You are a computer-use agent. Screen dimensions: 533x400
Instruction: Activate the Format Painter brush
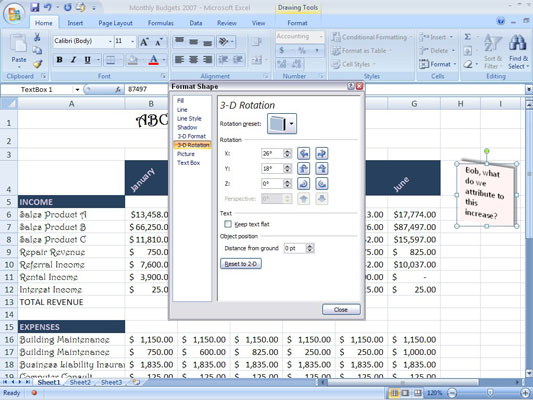pos(37,64)
